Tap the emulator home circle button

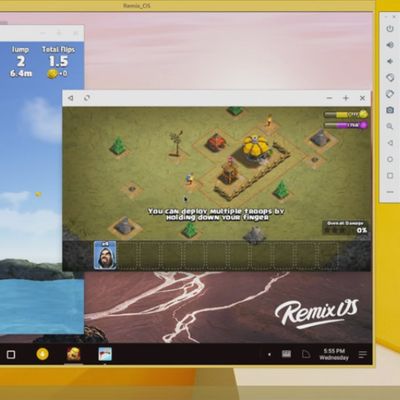click(x=390, y=159)
